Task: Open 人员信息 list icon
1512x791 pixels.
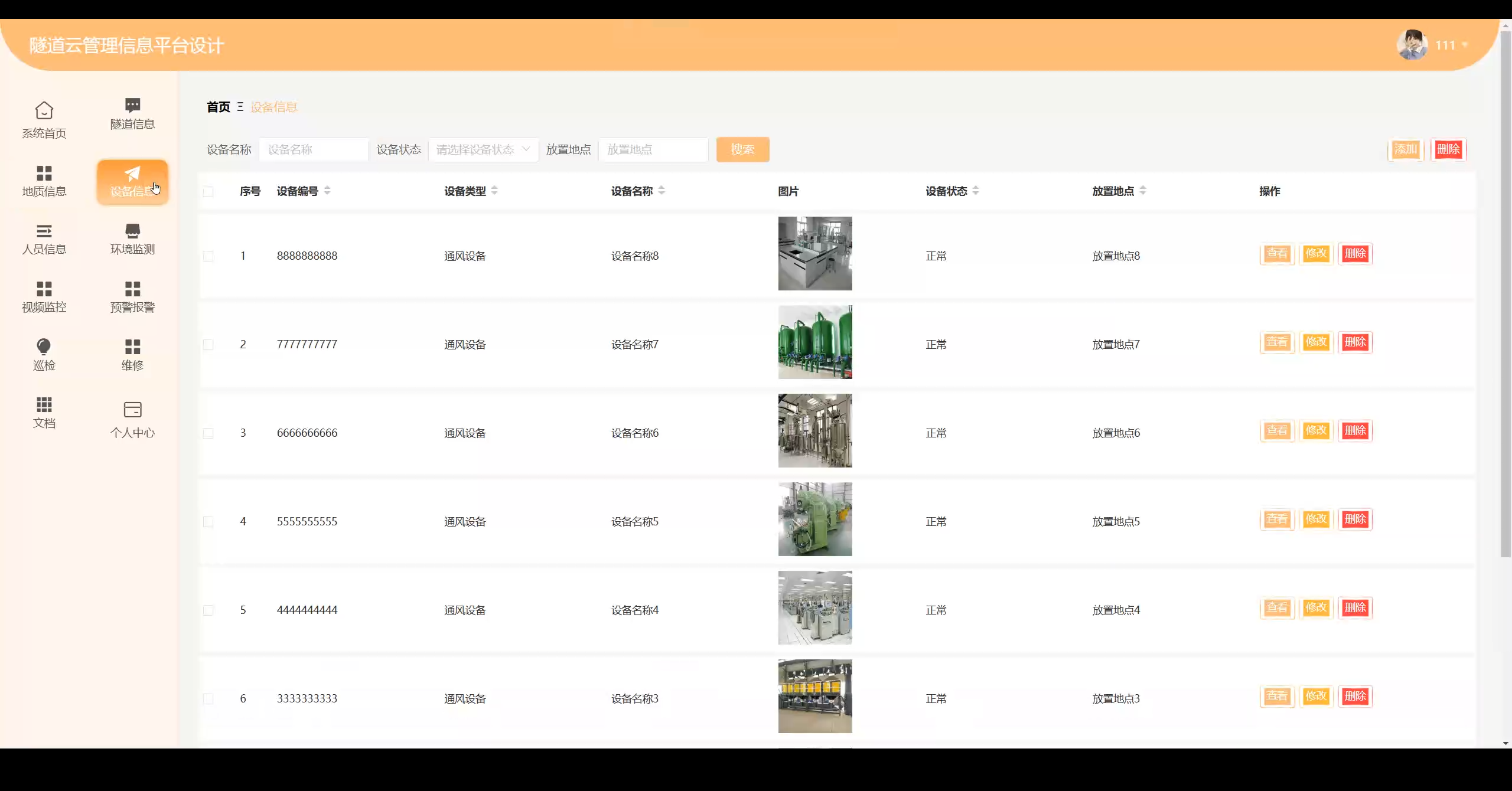Action: (44, 231)
